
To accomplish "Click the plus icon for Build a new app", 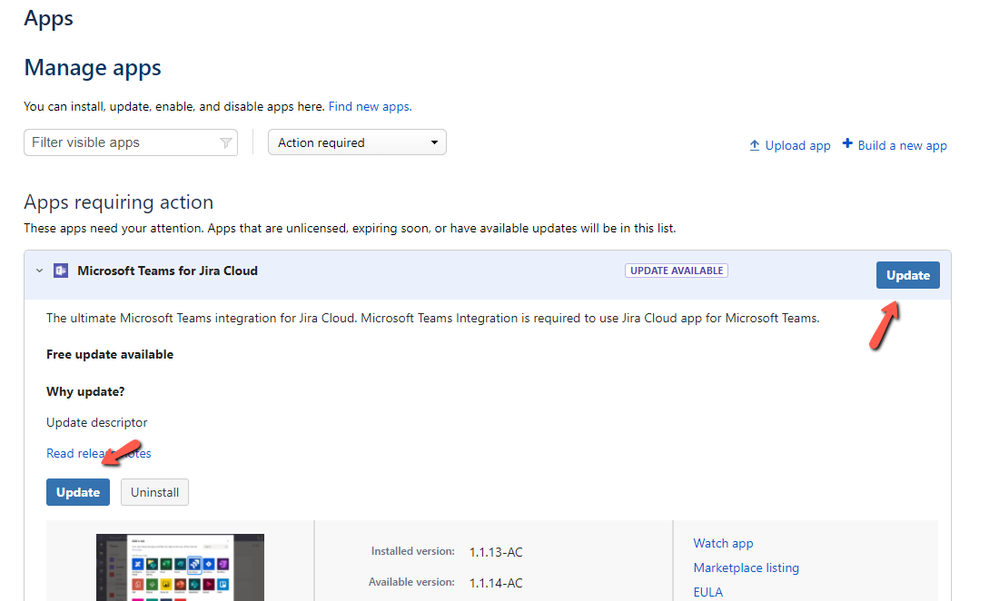I will click(x=847, y=143).
